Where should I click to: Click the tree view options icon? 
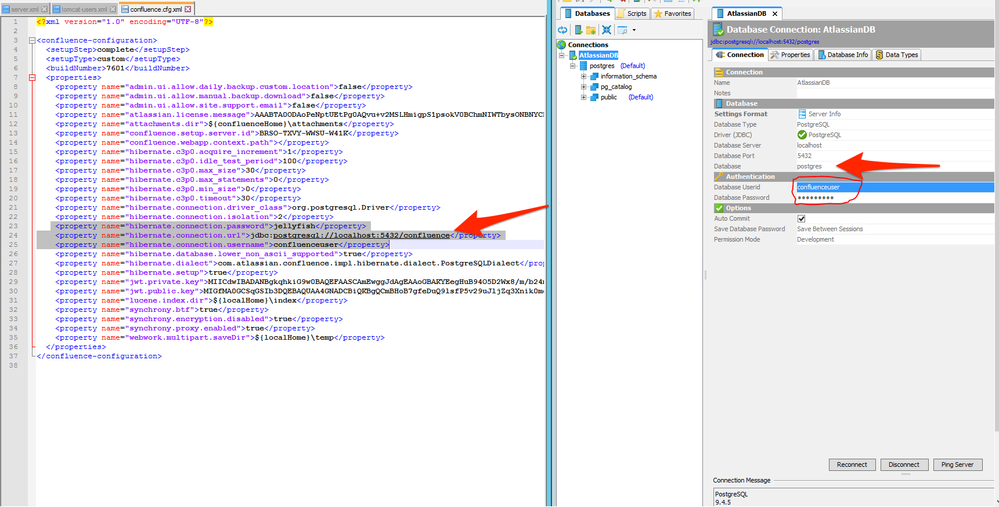[x=622, y=30]
